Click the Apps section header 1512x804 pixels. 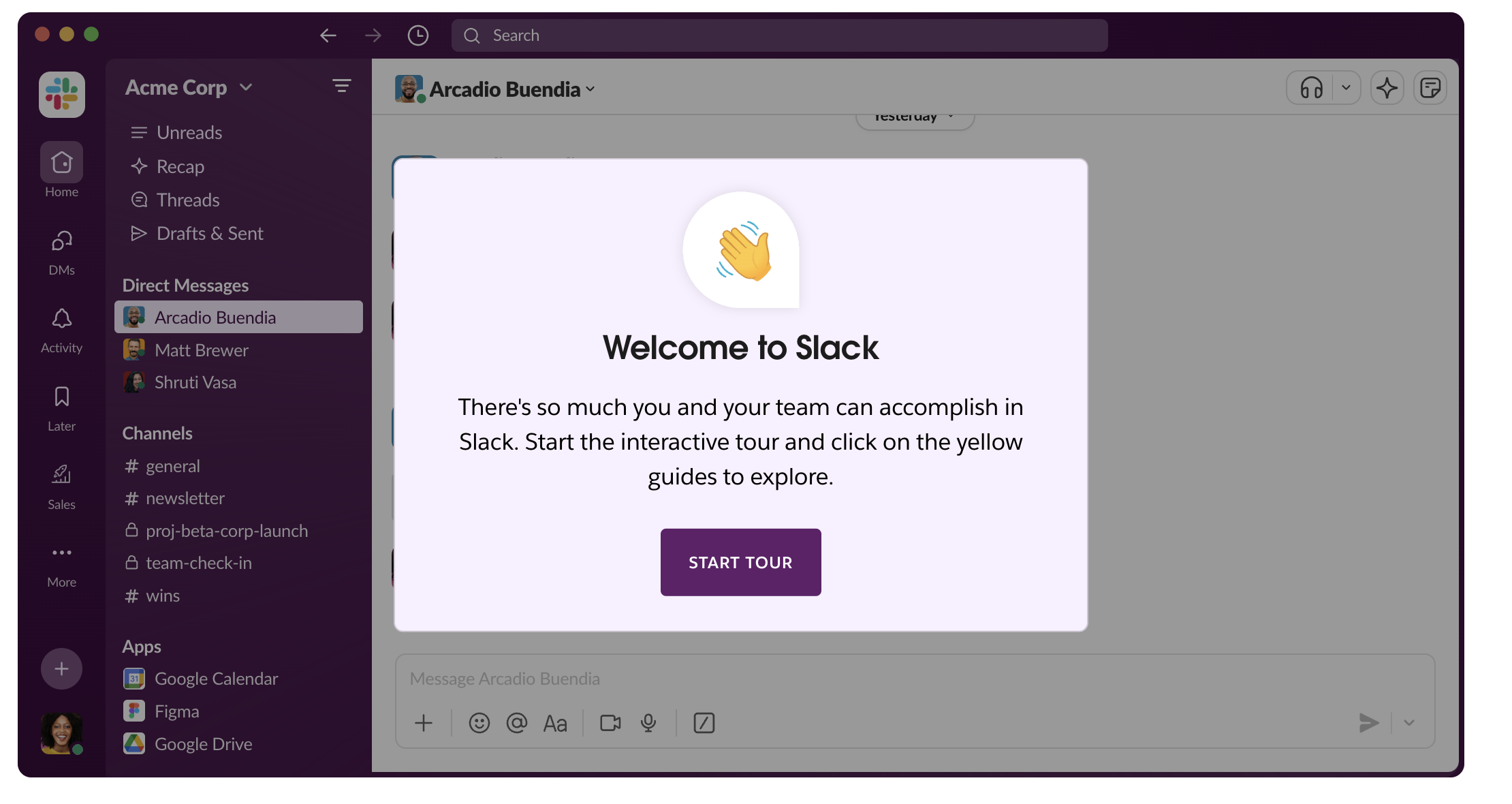tap(142, 647)
